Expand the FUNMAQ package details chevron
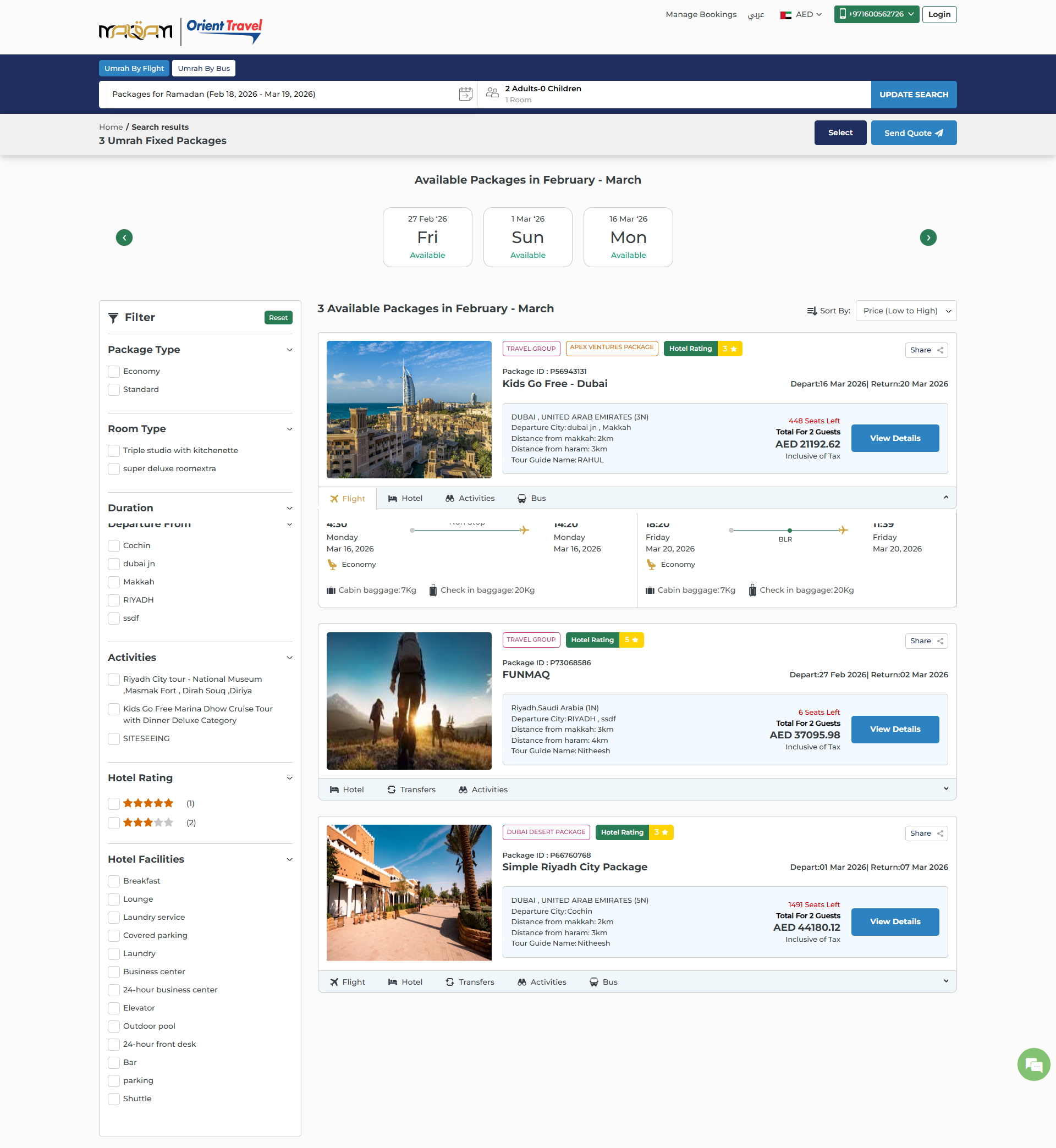 tap(945, 789)
